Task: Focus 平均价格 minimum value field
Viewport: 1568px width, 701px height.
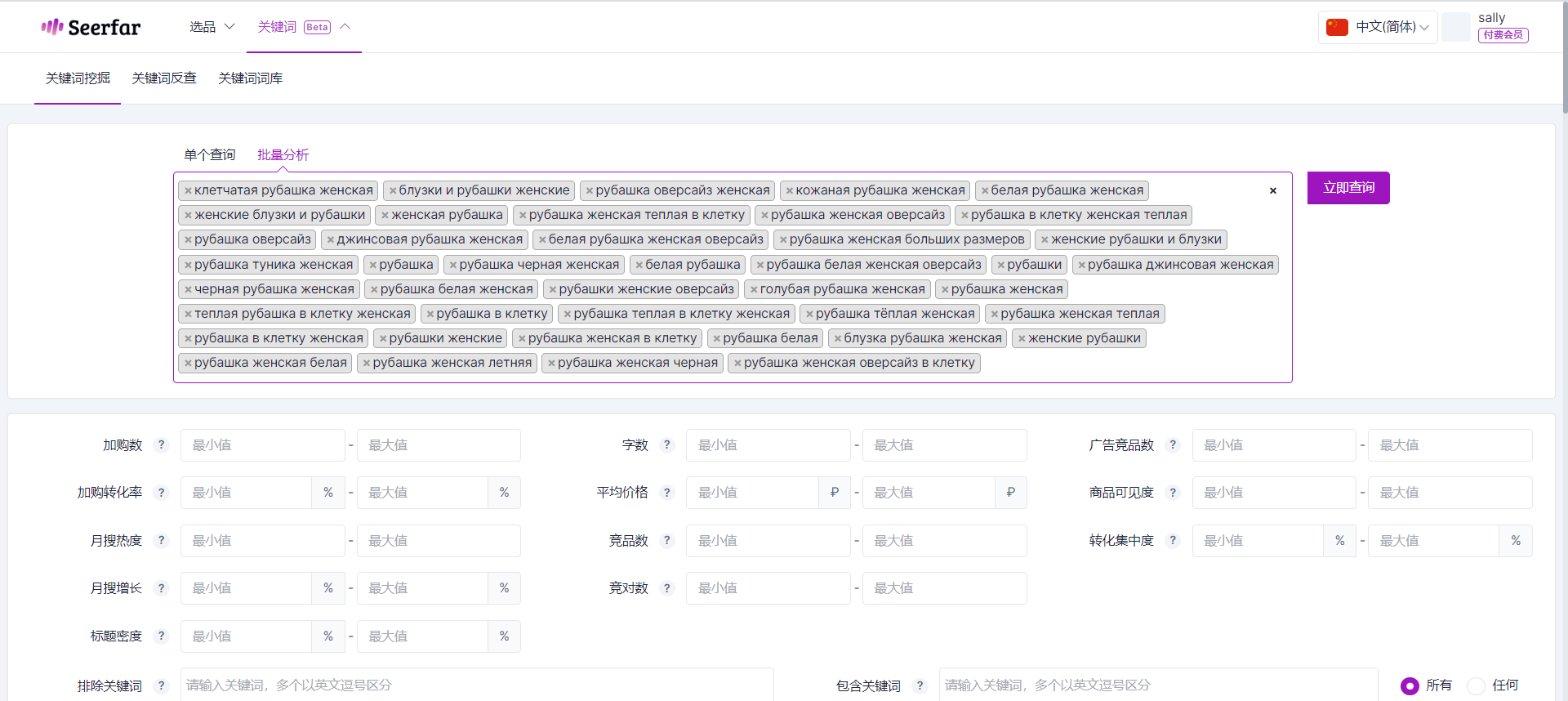Action: point(752,493)
